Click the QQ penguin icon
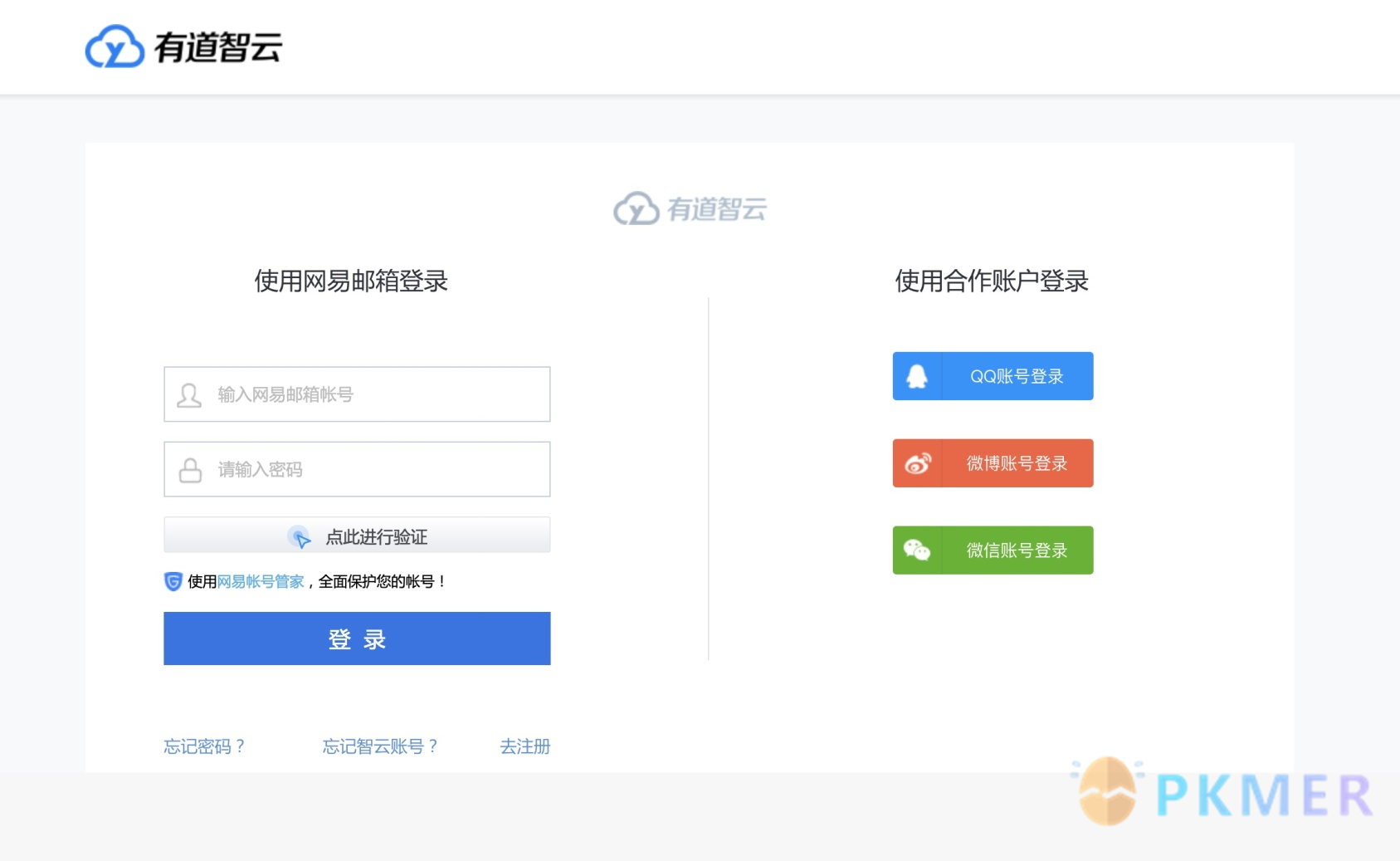This screenshot has height=861, width=1400. pos(917,376)
